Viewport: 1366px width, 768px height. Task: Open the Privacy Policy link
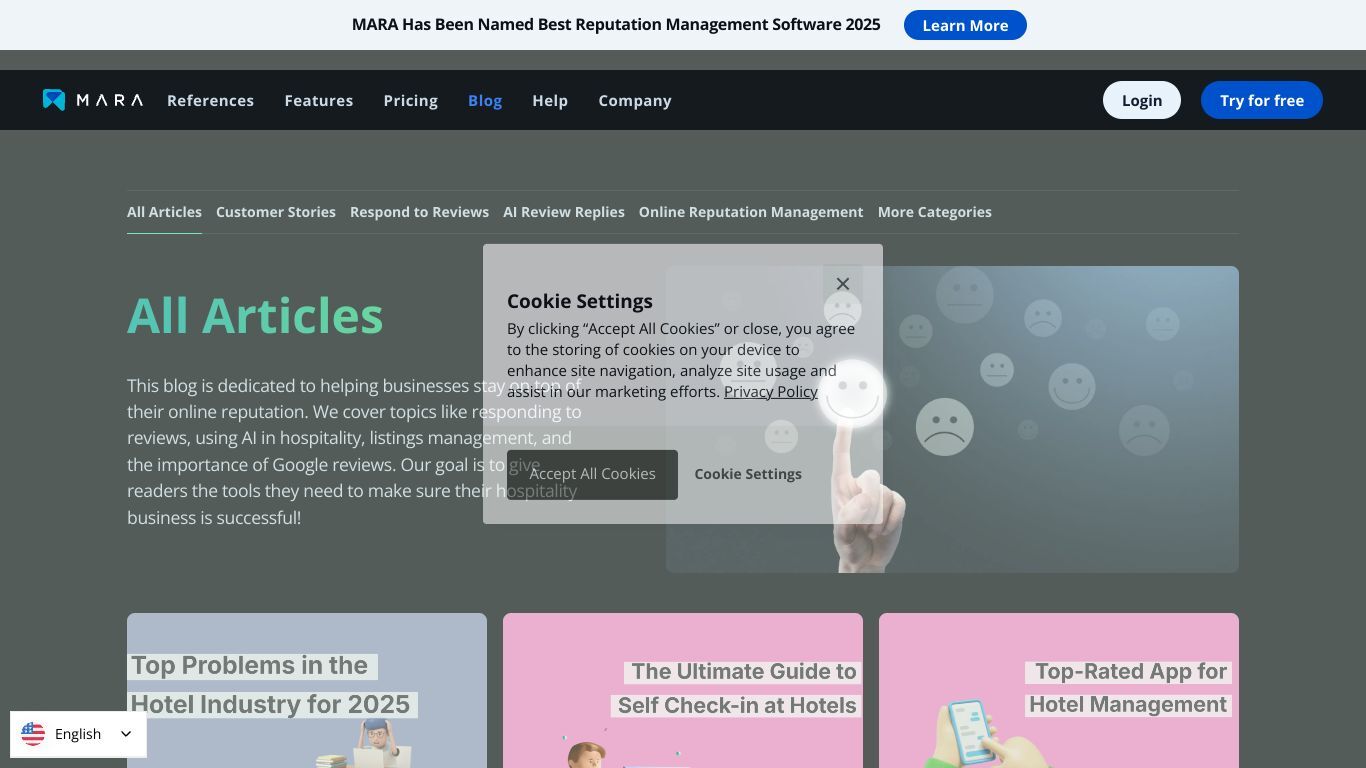pyautogui.click(x=771, y=391)
